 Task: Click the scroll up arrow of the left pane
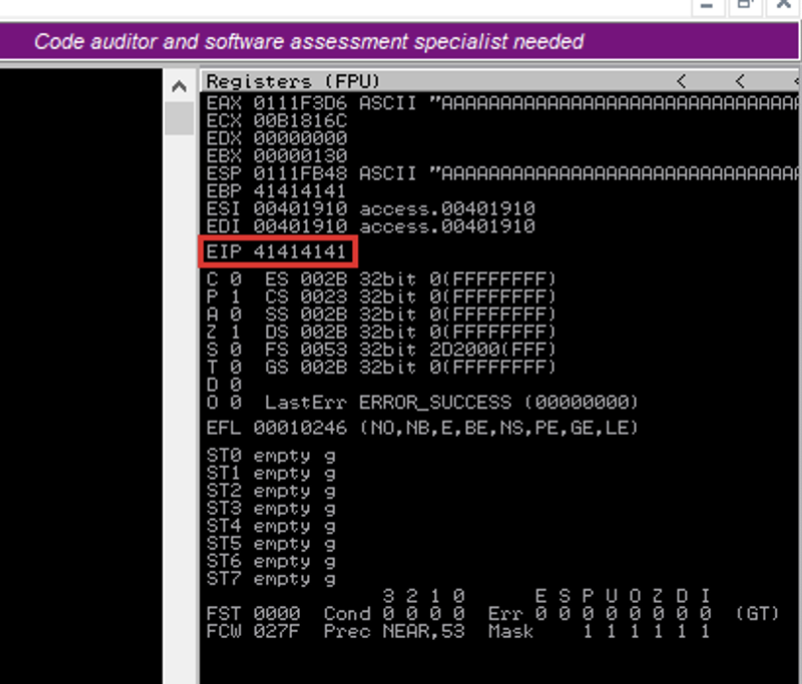(x=179, y=85)
